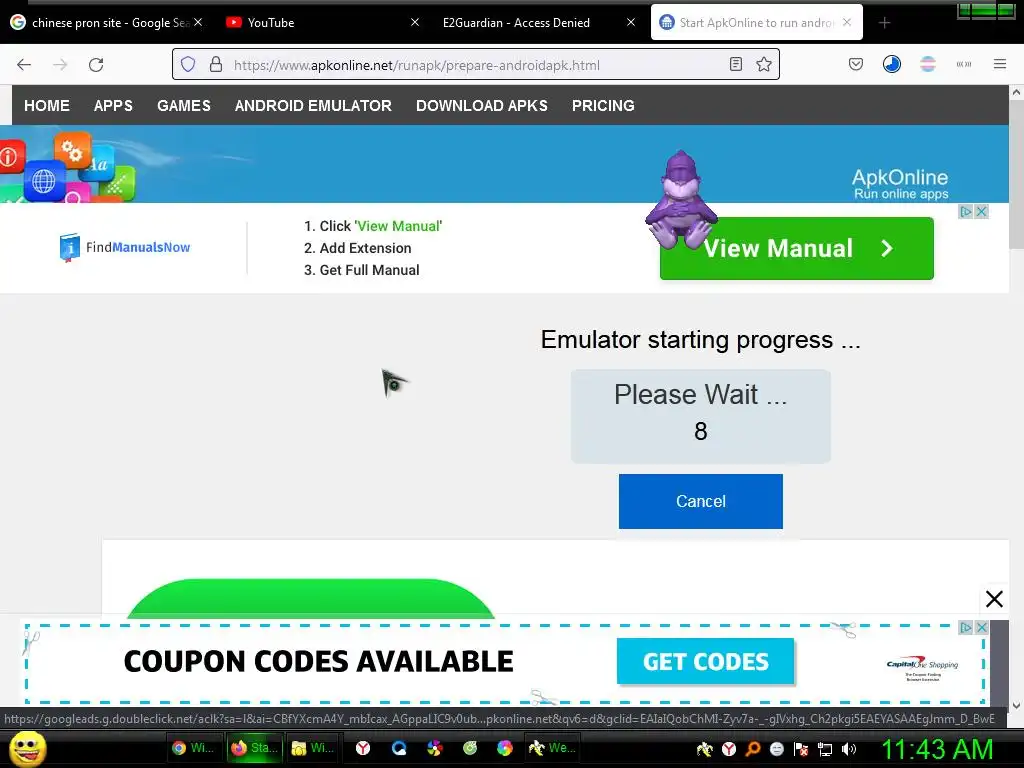Open the smiley face start button
1024x768 pixels.
click(x=27, y=748)
